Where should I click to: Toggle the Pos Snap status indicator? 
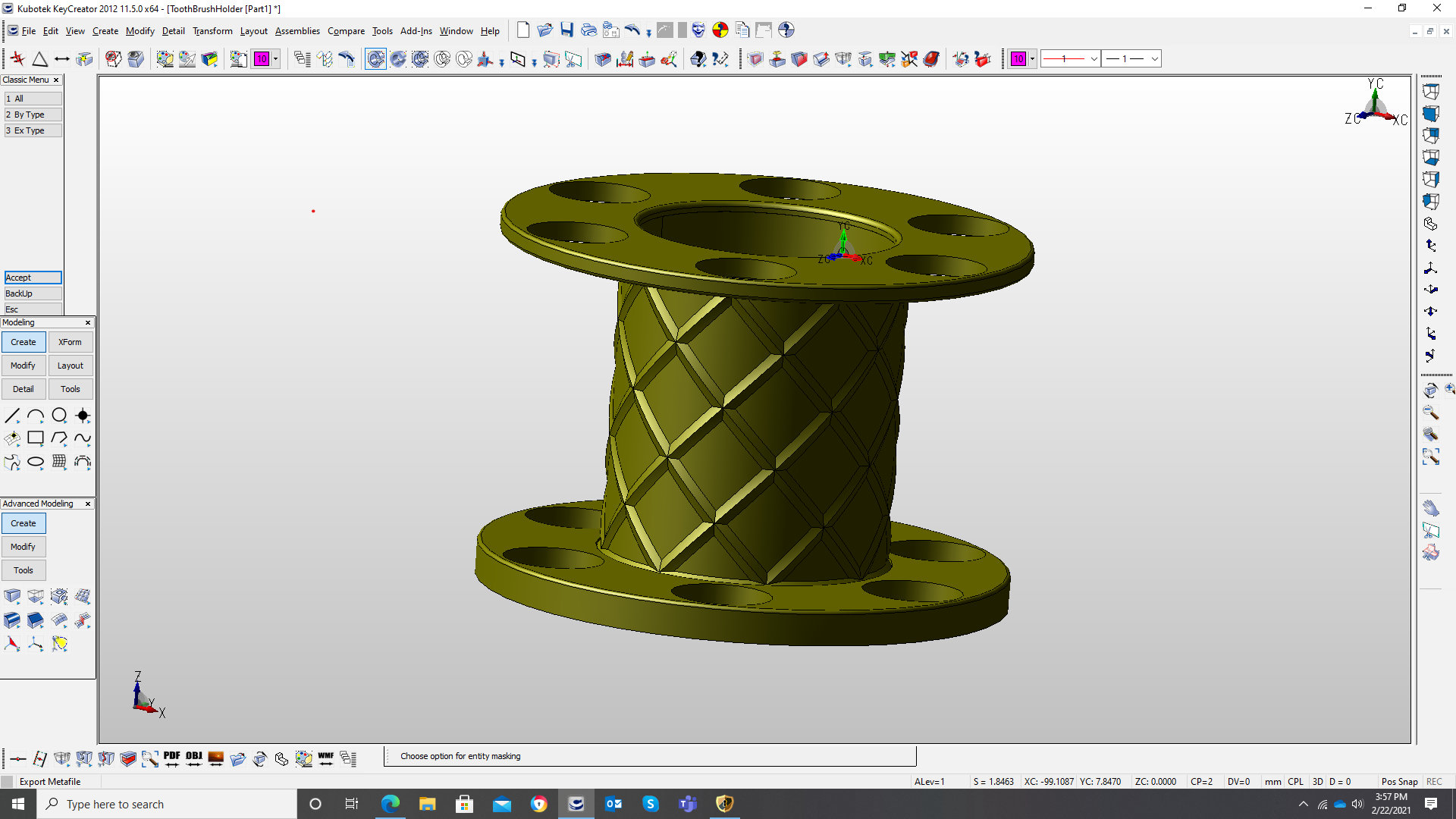[1399, 781]
